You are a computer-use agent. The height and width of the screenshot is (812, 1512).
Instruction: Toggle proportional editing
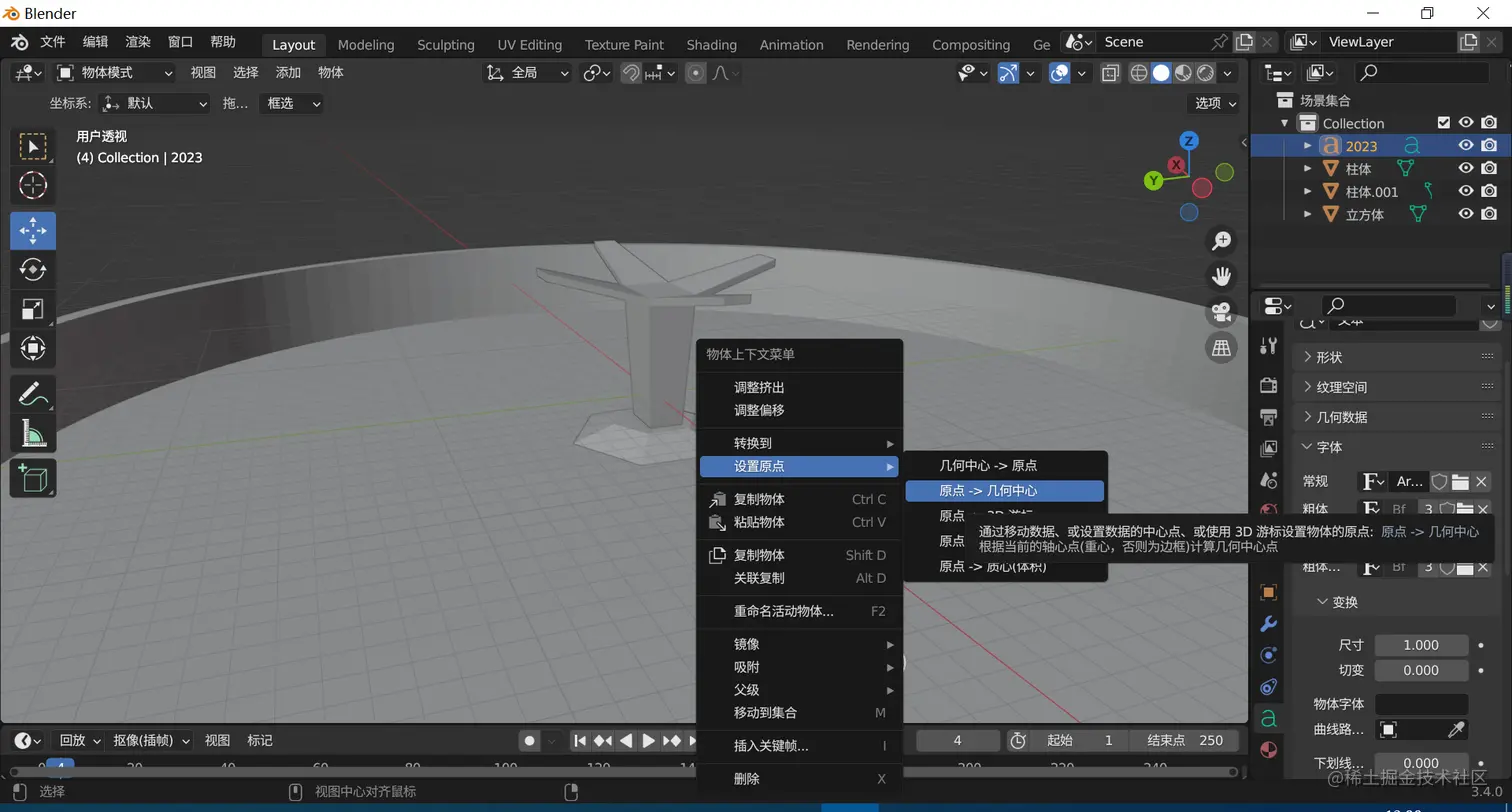point(696,73)
